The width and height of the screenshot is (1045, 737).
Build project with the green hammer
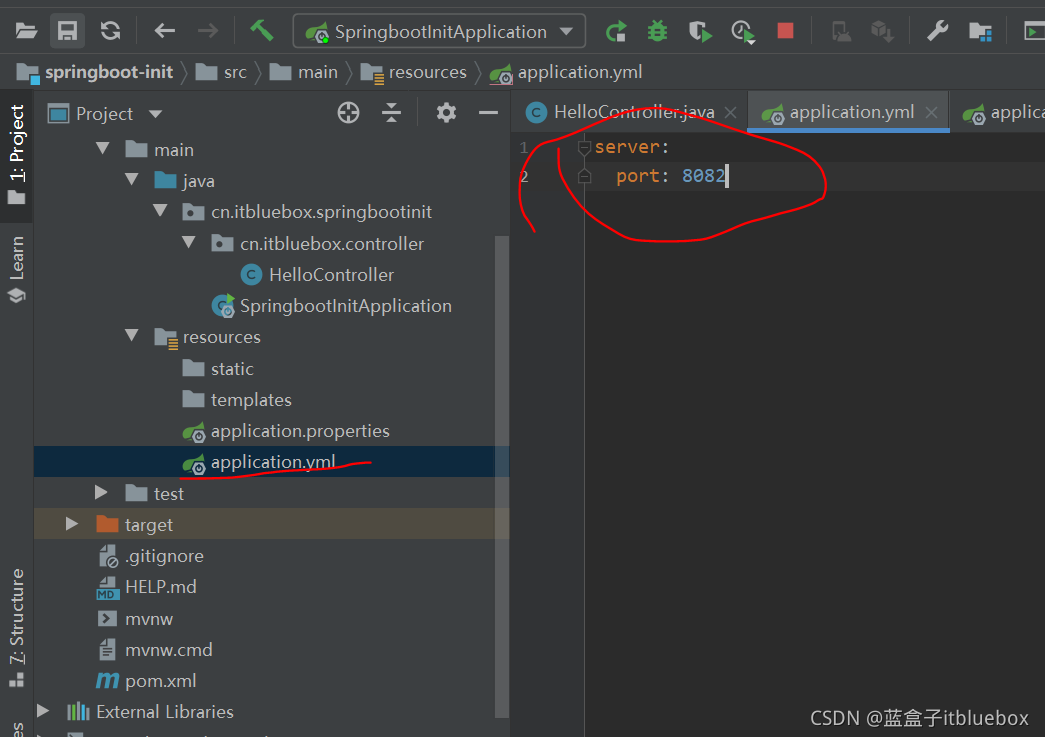[261, 30]
